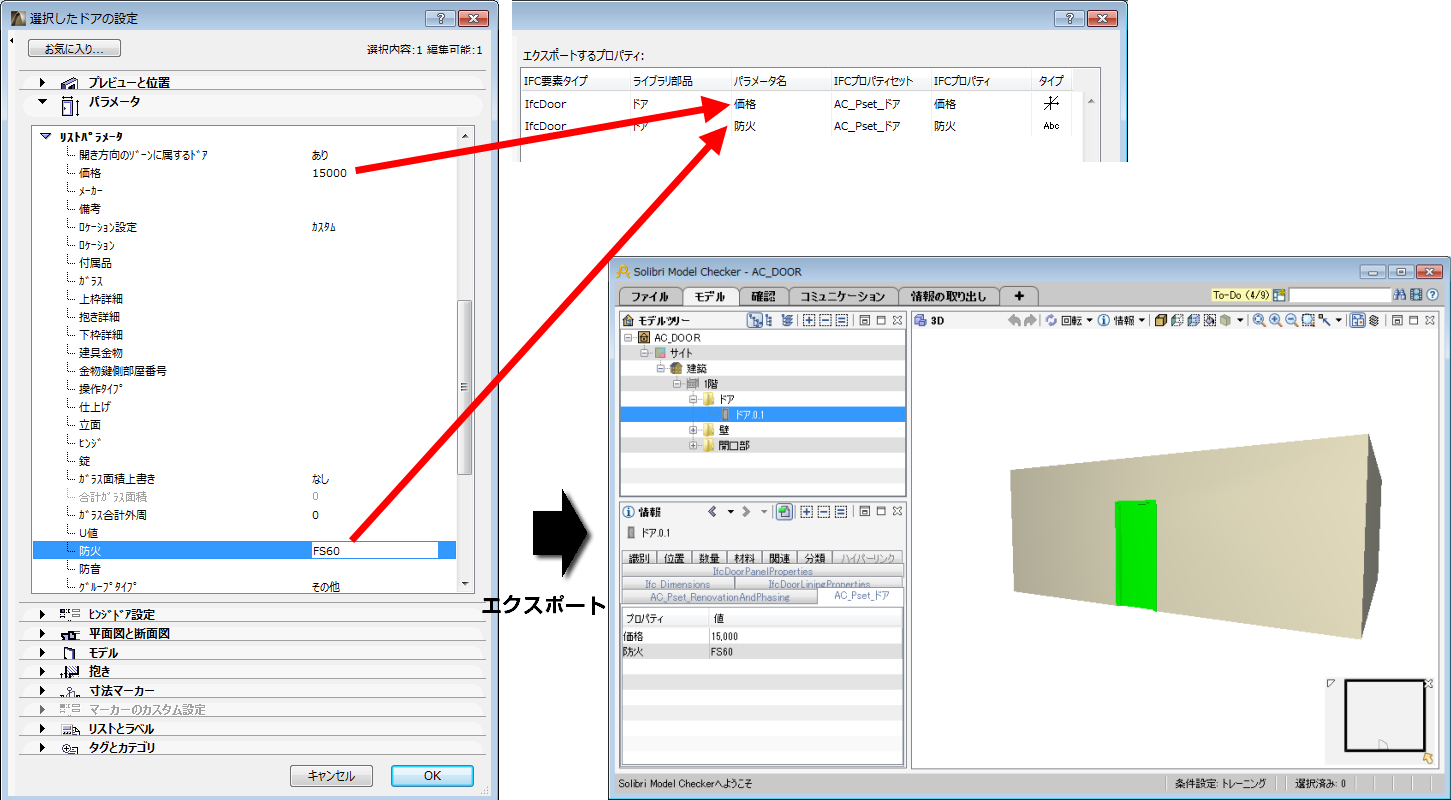Expand the ヒンジドア設定 section
Screen dimensions: 1451x800
coord(42,614)
